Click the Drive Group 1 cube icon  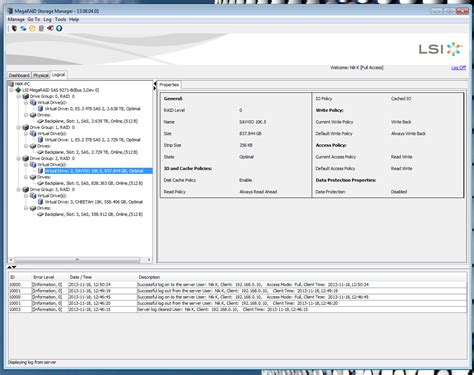coord(25,127)
